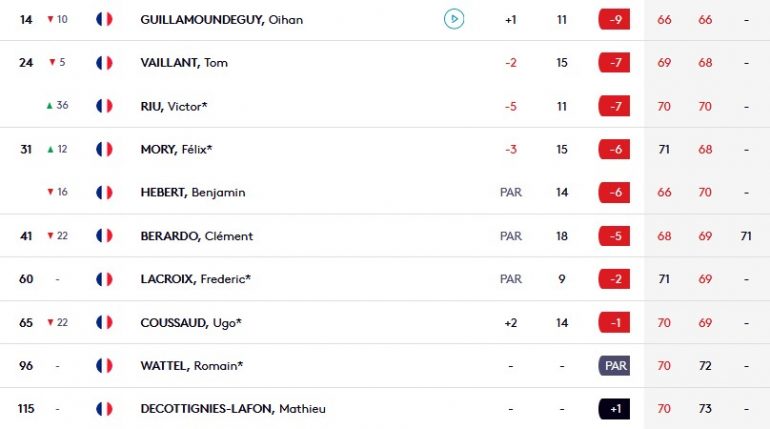Image resolution: width=770 pixels, height=429 pixels.
Task: Click Berardo's third round score 71
Action: 746,236
